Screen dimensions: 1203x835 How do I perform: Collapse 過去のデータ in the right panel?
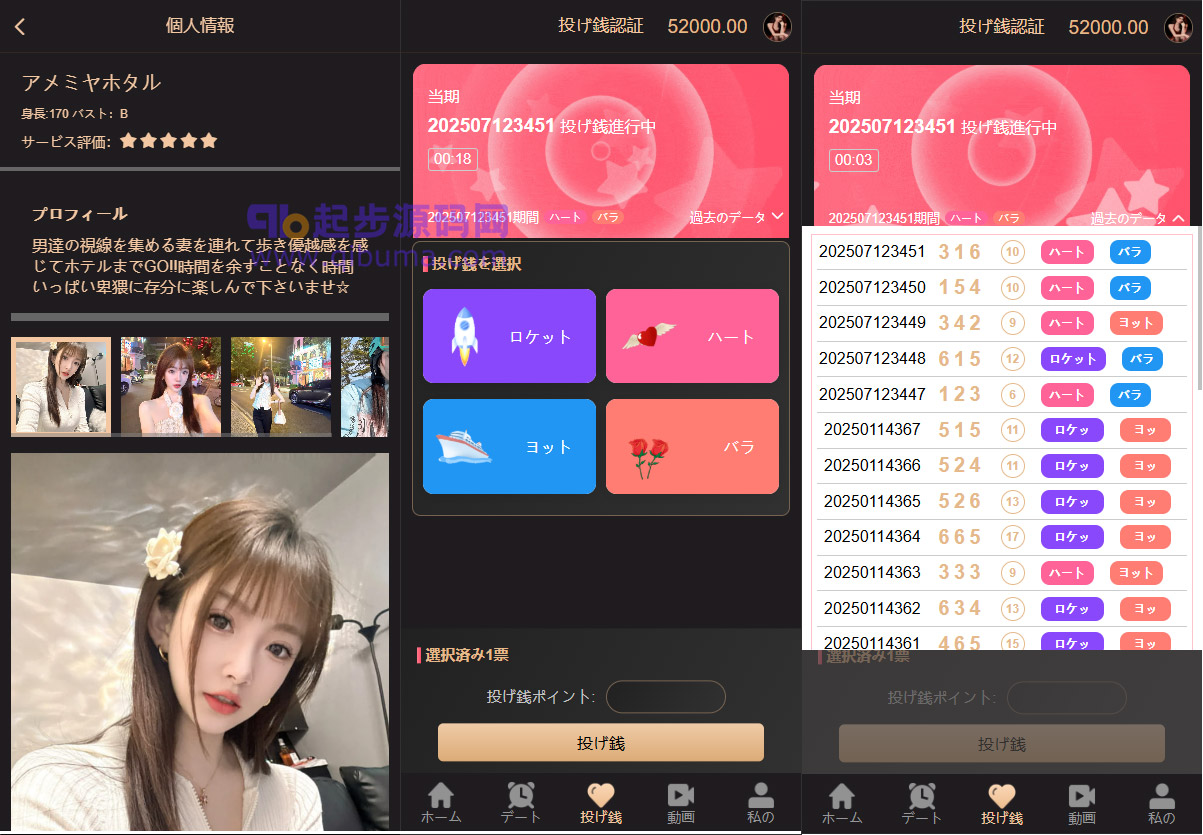pos(1138,218)
